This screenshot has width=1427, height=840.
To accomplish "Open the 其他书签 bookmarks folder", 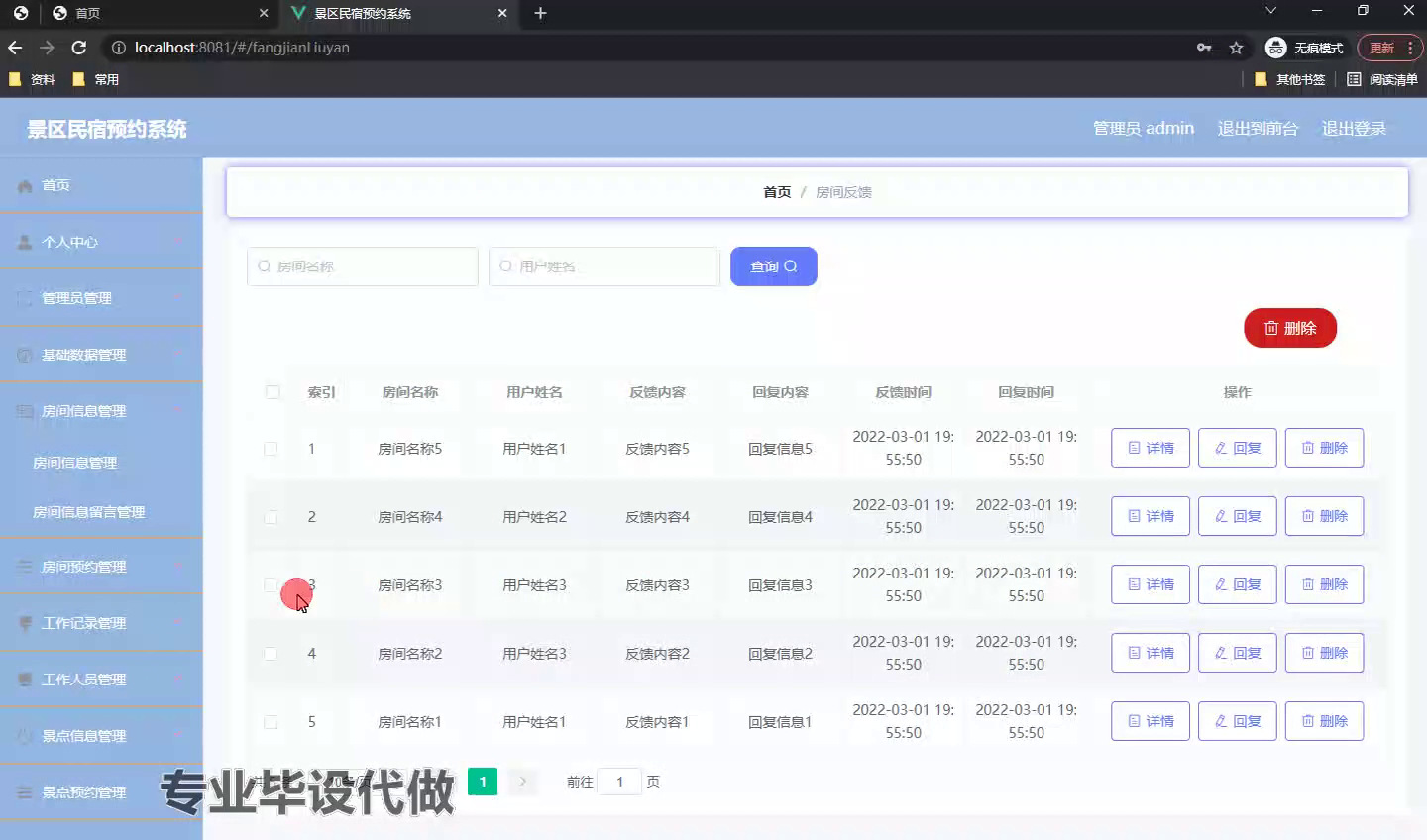I will pyautogui.click(x=1289, y=79).
